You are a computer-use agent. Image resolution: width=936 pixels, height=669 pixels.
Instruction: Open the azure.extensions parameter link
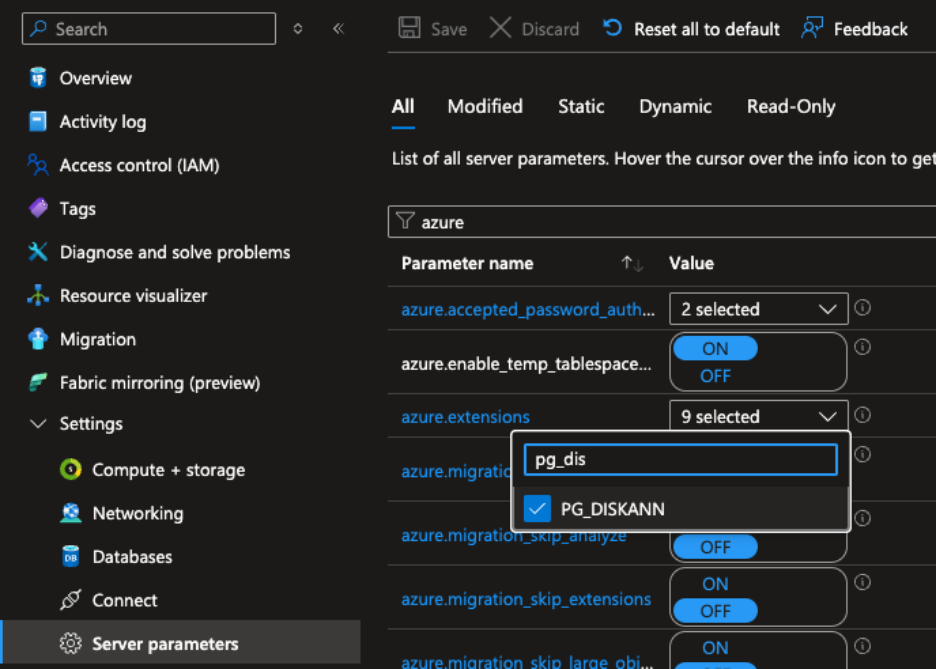coord(465,417)
